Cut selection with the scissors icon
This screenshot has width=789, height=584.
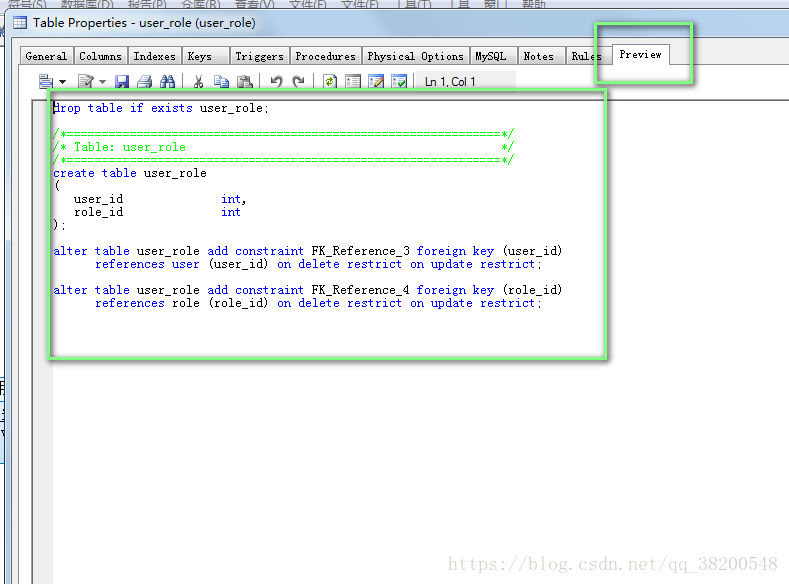tap(198, 81)
